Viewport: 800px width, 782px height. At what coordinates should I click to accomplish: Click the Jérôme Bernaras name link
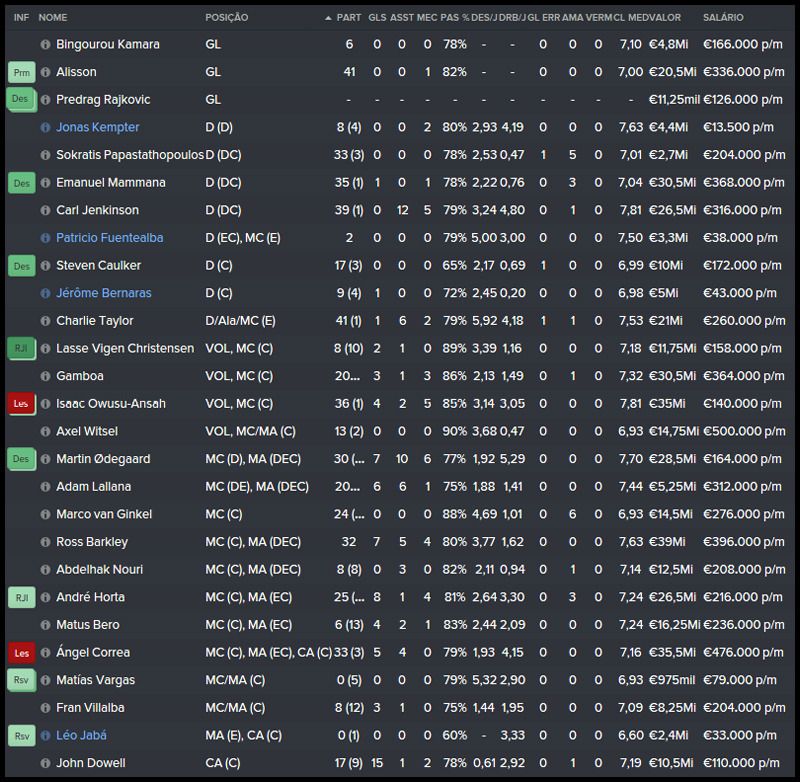click(104, 293)
